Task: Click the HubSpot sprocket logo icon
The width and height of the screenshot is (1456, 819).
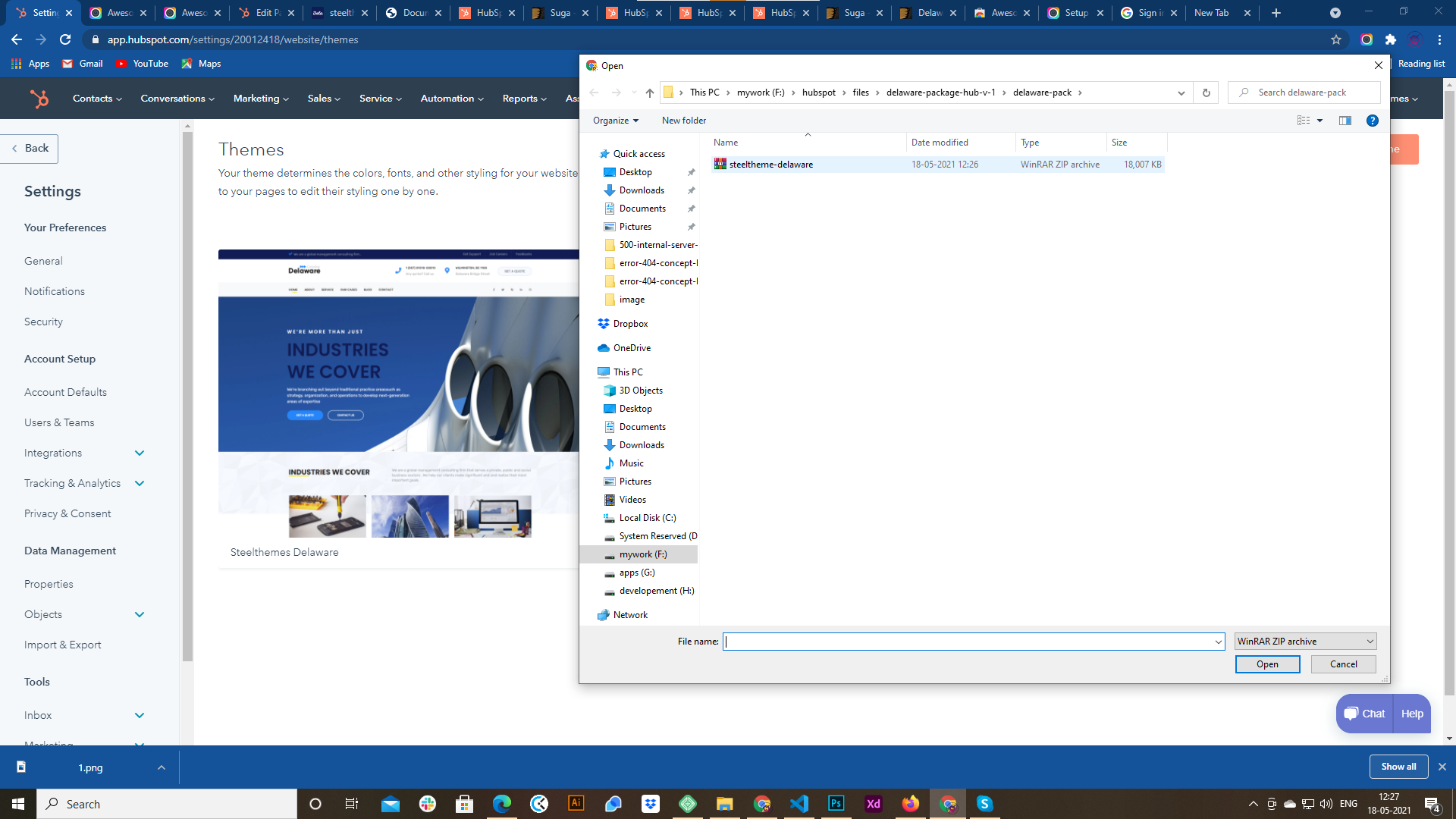Action: click(x=39, y=99)
